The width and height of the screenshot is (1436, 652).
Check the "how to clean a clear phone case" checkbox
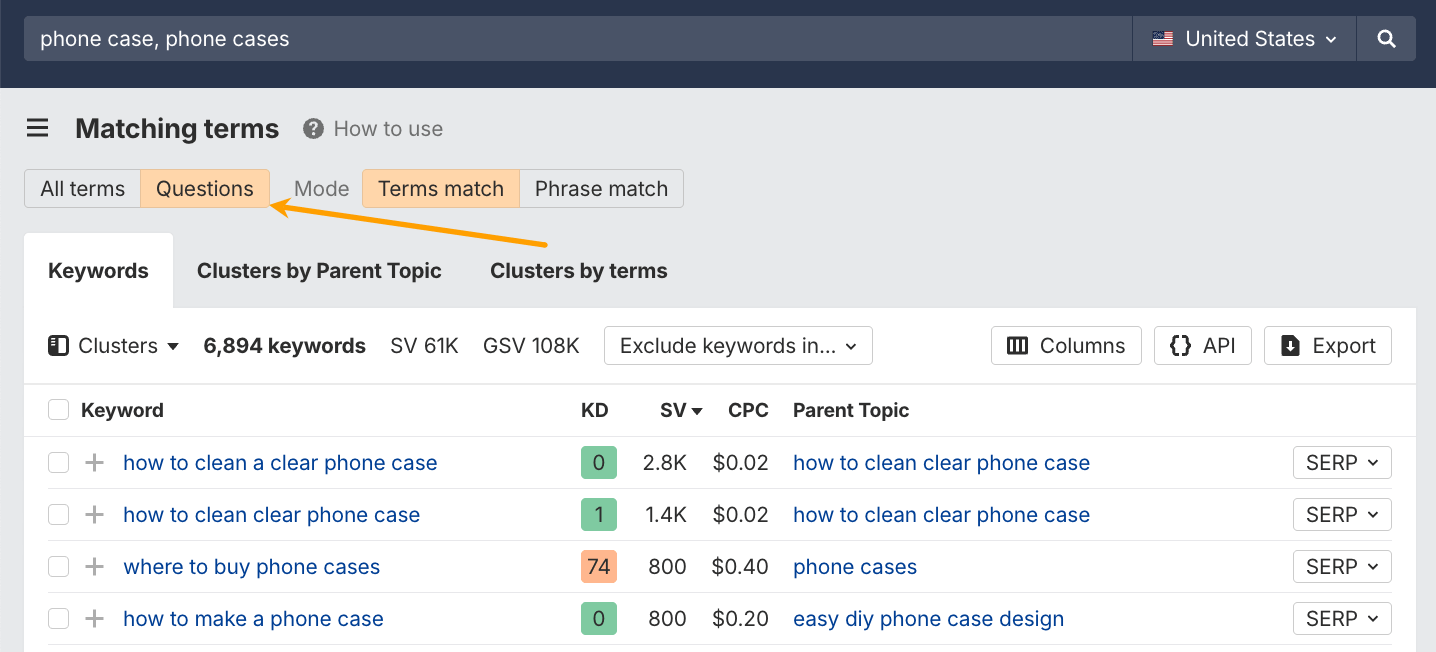[58, 462]
